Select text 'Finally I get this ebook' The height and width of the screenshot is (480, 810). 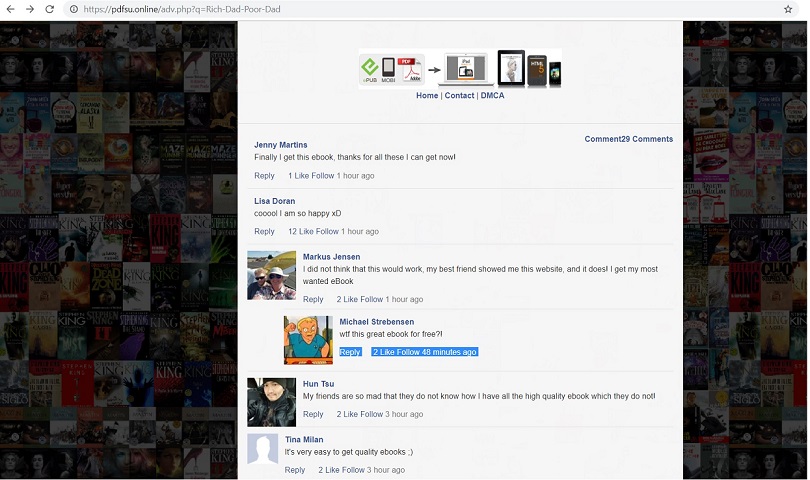tap(293, 157)
